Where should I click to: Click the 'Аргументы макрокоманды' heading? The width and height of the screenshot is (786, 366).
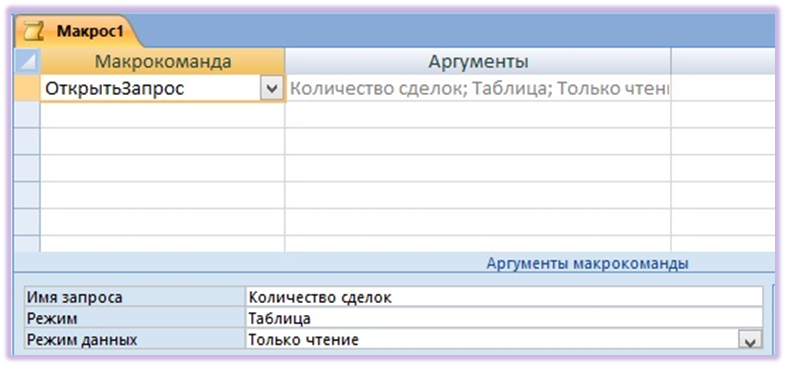[x=587, y=263]
